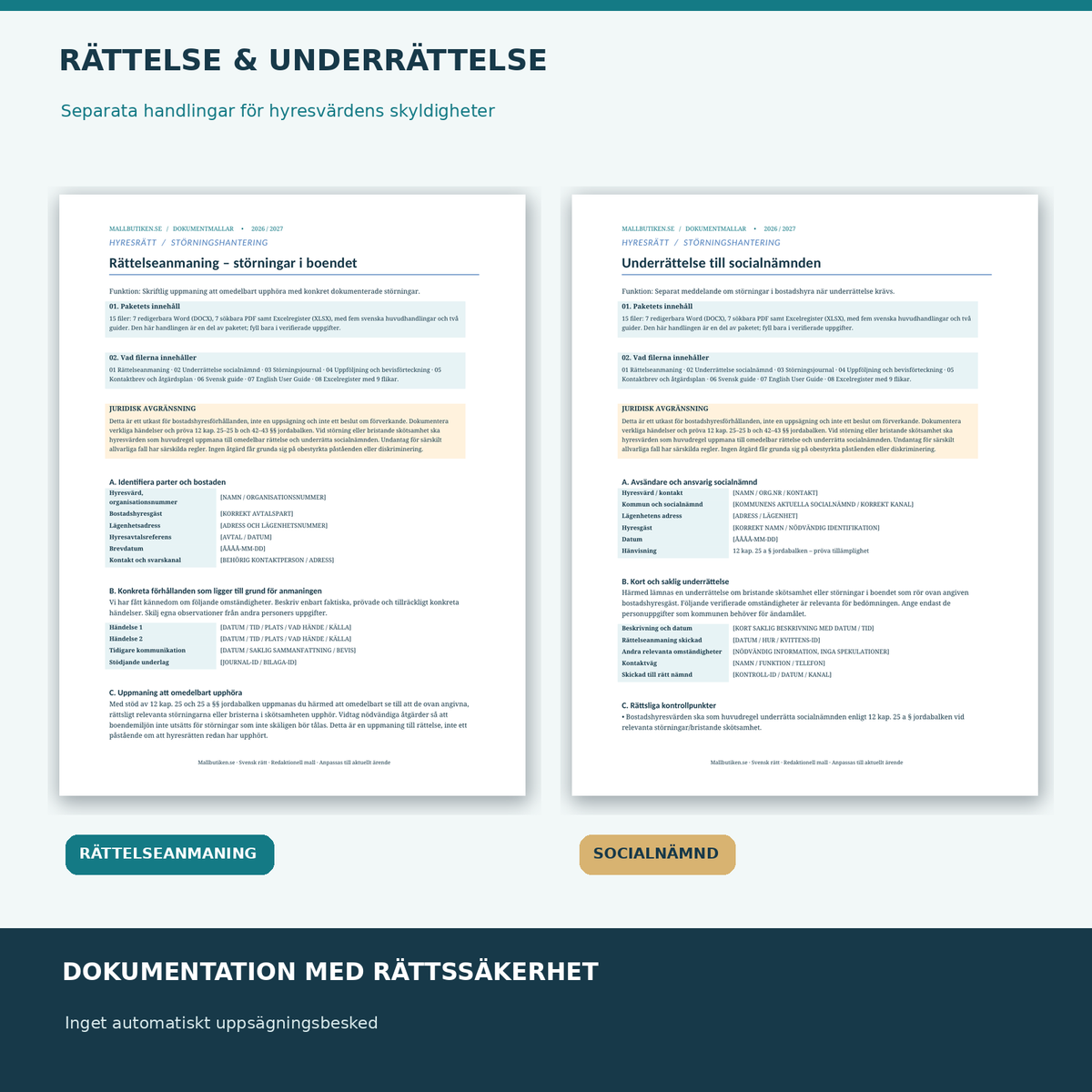This screenshot has height=1092, width=1092.
Task: Open the Underrättelse till socialnämnden document preview
Action: click(x=804, y=495)
